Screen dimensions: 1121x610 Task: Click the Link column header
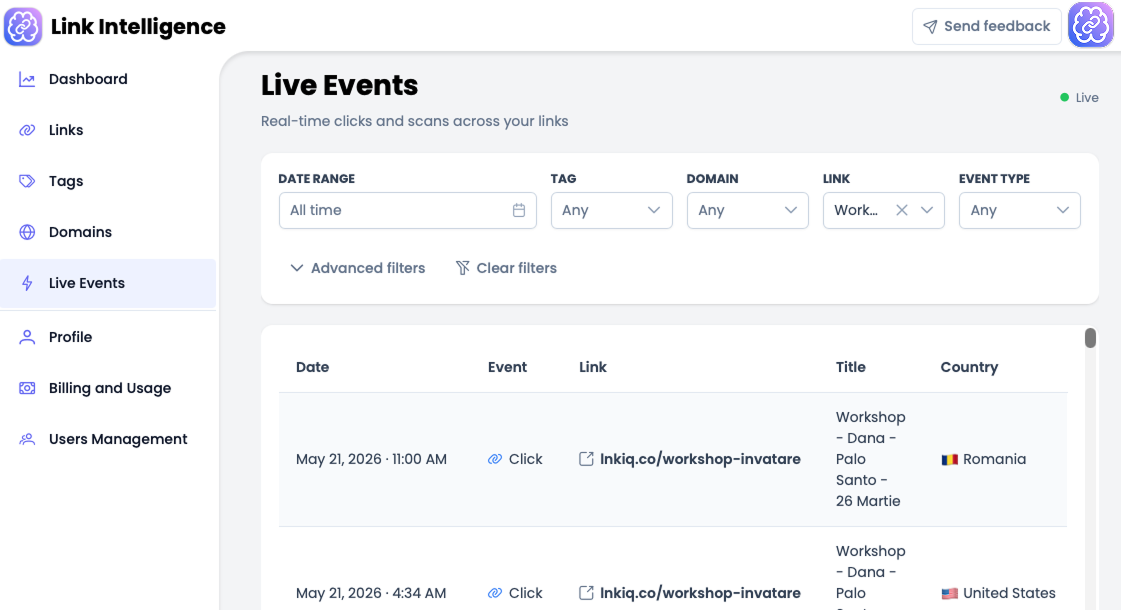pyautogui.click(x=593, y=367)
